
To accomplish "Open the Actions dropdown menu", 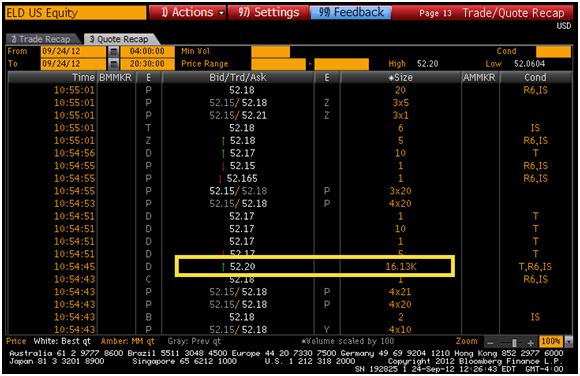I will click(188, 13).
